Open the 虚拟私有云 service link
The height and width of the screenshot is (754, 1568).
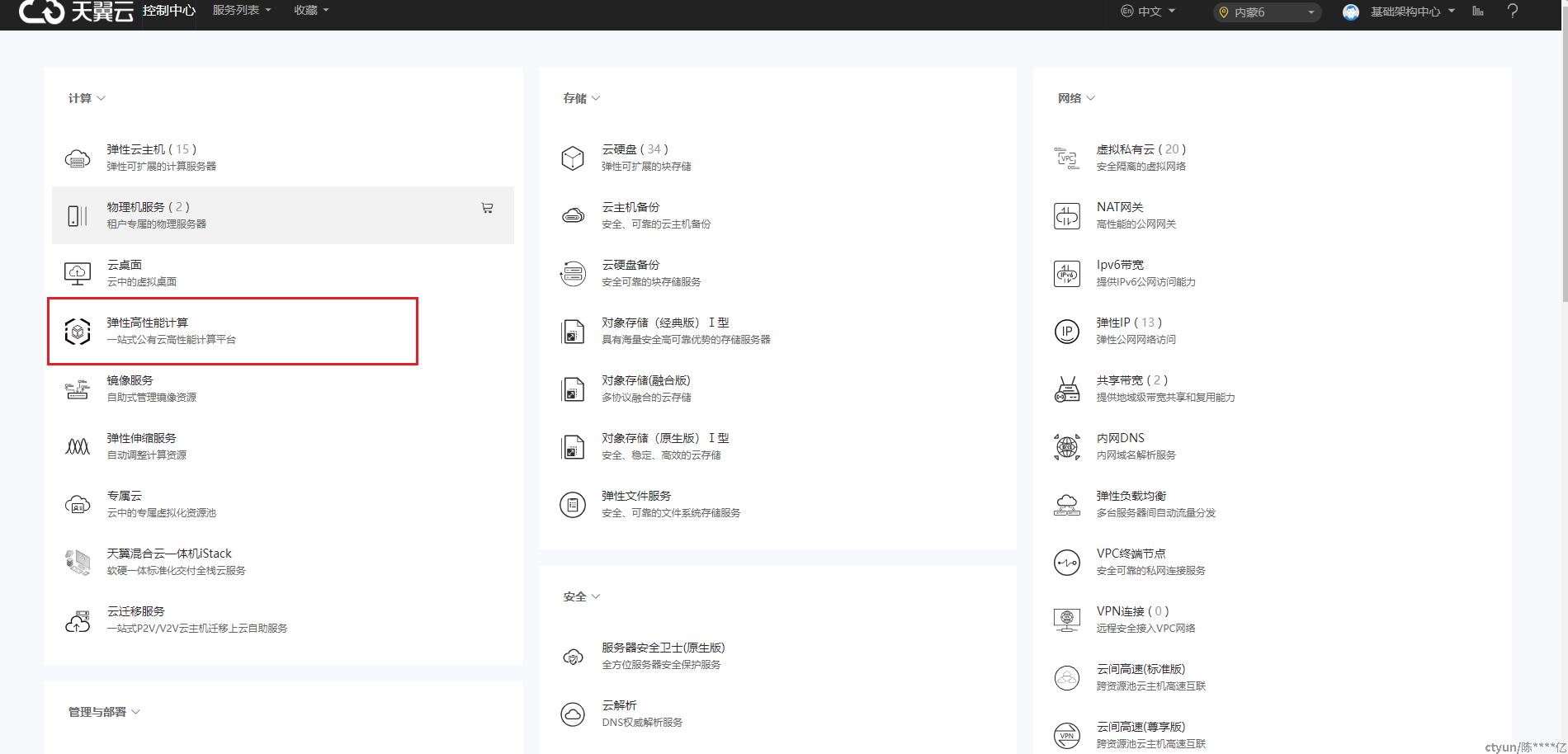tap(1126, 149)
